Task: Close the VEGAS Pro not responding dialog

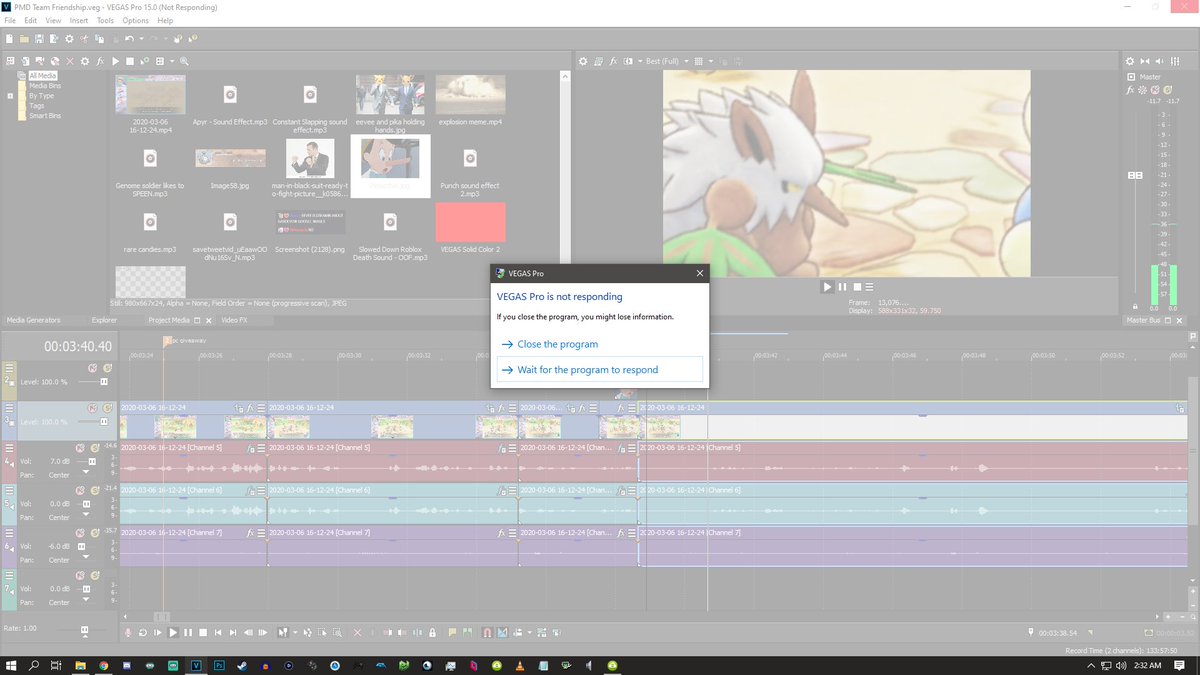Action: pyautogui.click(x=699, y=272)
